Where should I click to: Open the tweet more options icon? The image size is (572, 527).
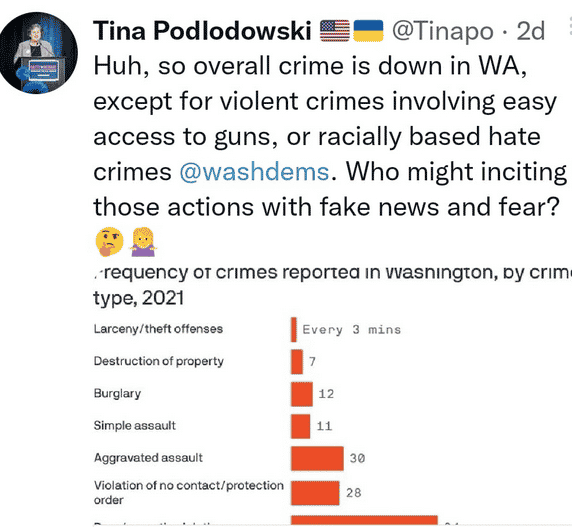tap(569, 26)
